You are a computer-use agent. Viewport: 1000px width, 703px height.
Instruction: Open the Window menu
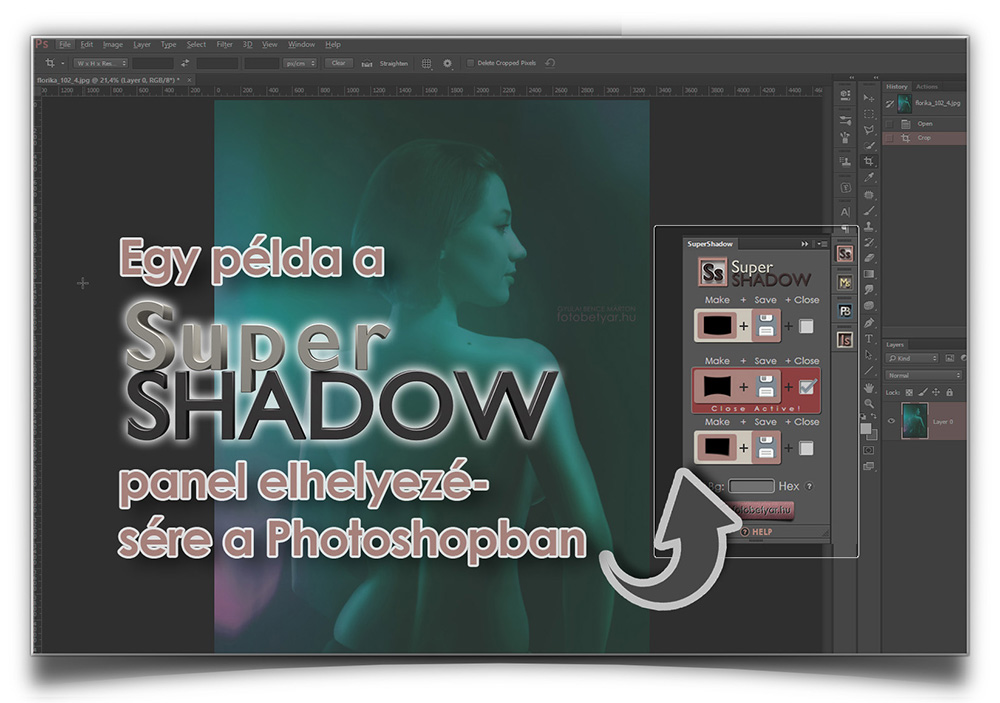(x=301, y=45)
